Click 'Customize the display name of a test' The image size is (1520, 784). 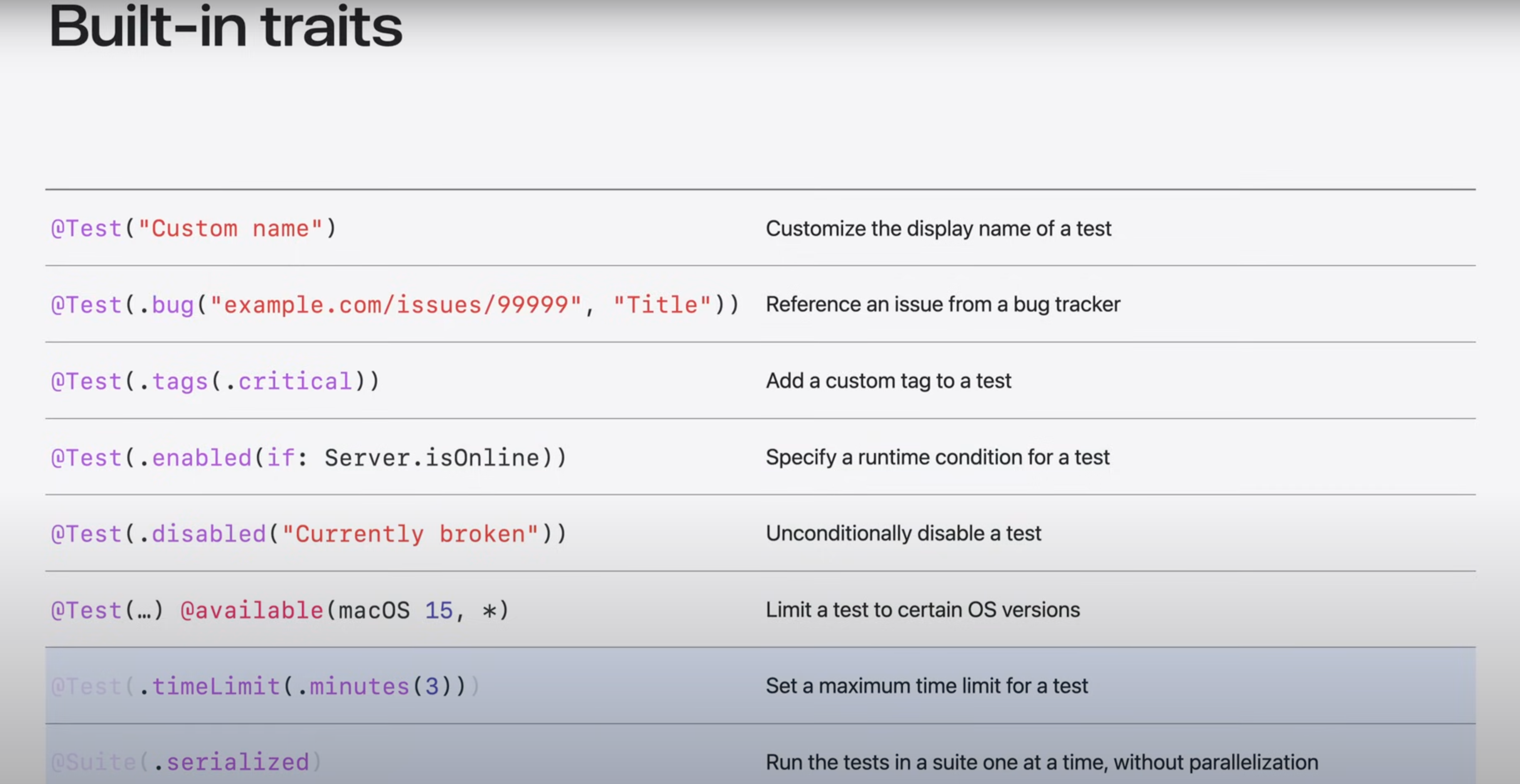pos(938,228)
